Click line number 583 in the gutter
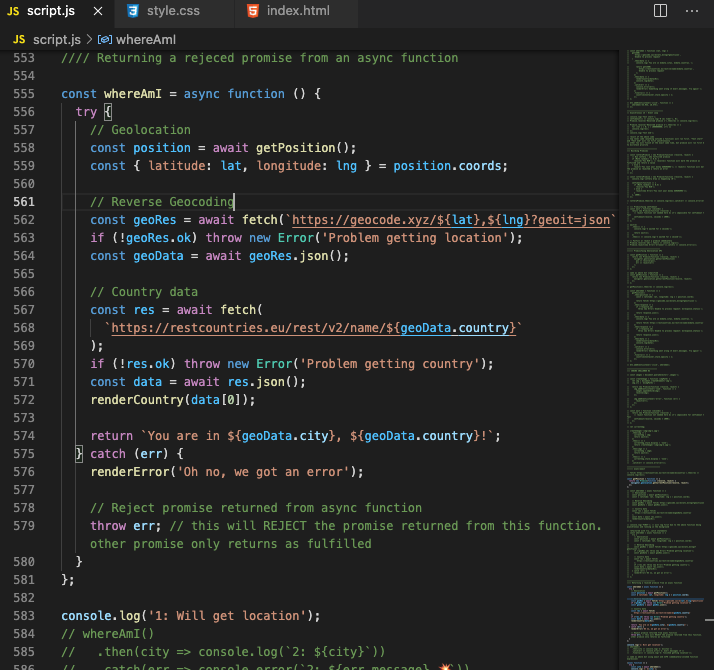 pyautogui.click(x=24, y=616)
